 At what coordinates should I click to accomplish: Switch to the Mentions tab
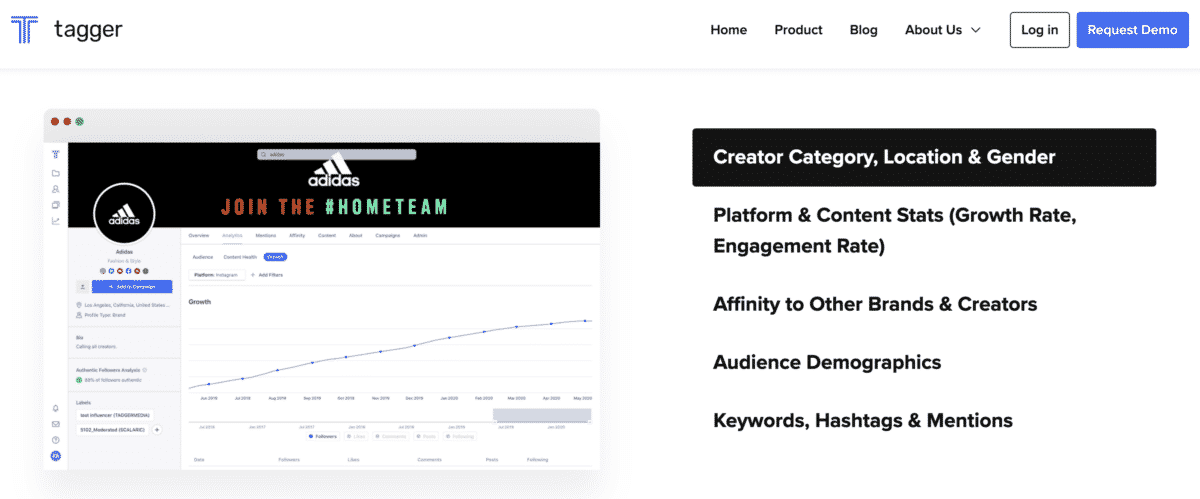click(x=265, y=236)
